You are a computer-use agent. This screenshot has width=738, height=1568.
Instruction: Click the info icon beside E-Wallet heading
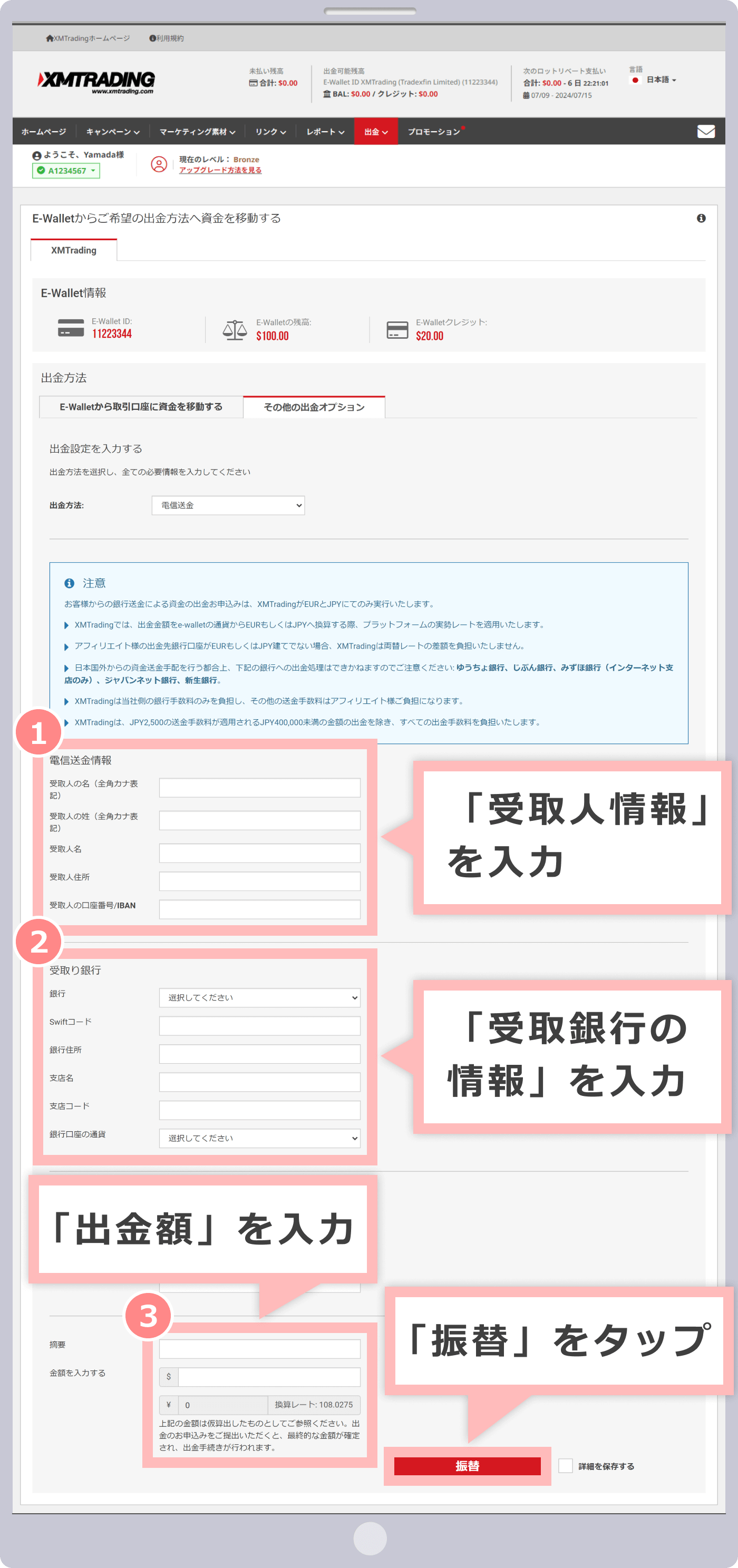[x=701, y=218]
